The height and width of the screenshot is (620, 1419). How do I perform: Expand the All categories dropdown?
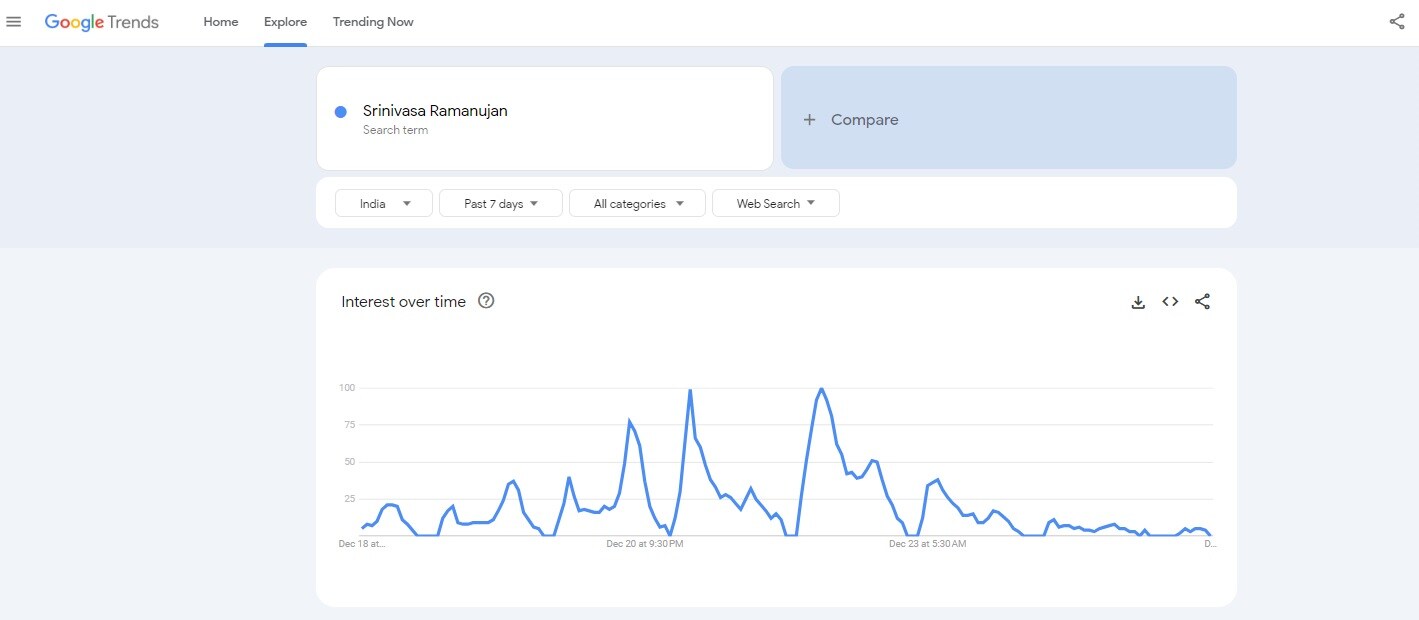[x=637, y=204]
